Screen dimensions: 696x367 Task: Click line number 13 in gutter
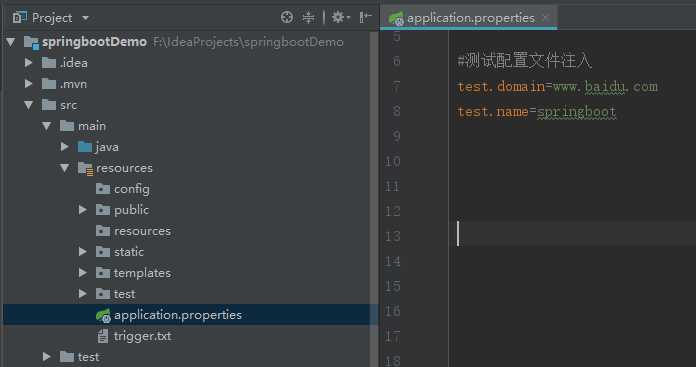[392, 236]
